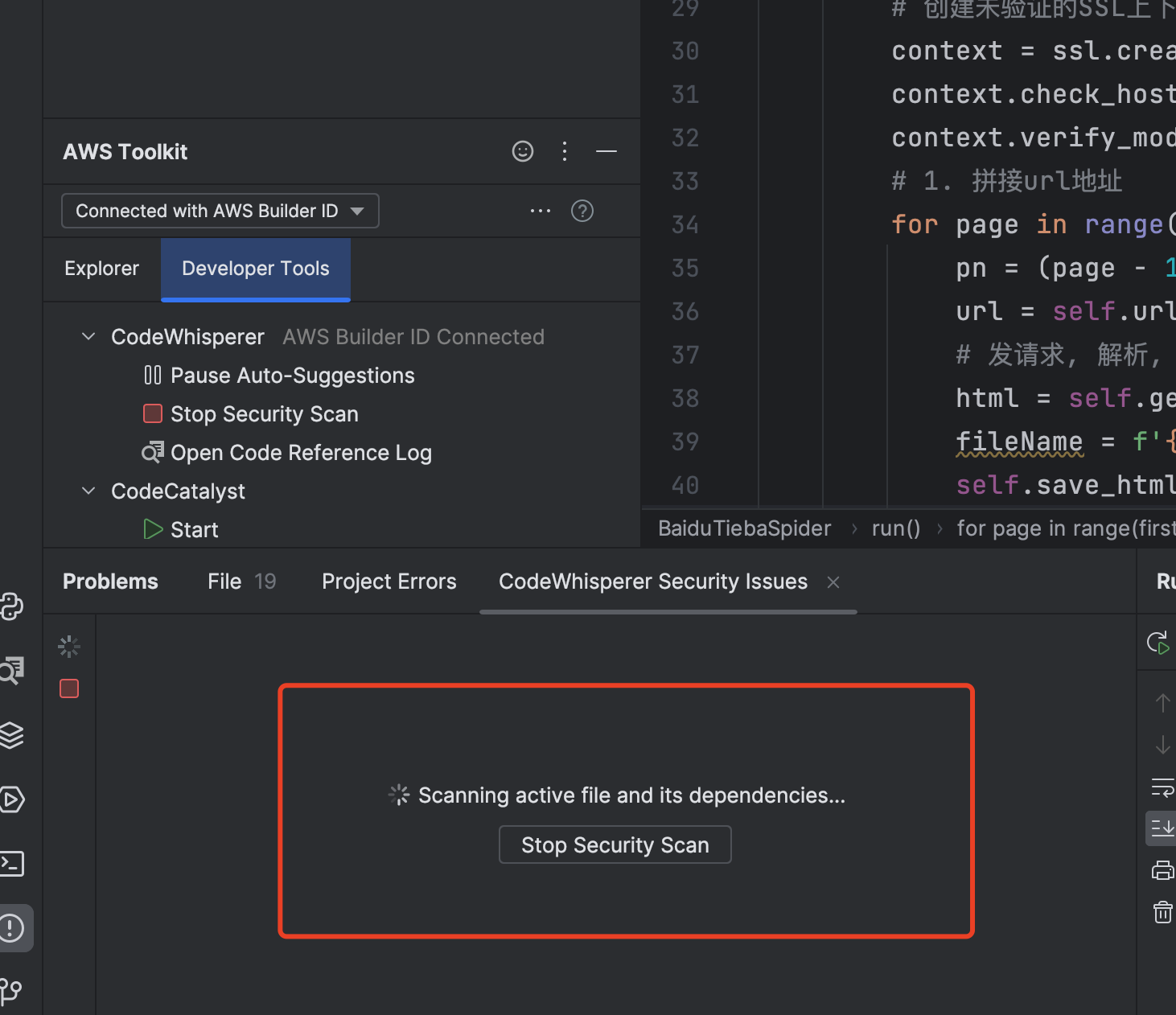Screen dimensions: 1176x1015
Task: Open the Git branch sidebar icon
Action: pos(11,992)
